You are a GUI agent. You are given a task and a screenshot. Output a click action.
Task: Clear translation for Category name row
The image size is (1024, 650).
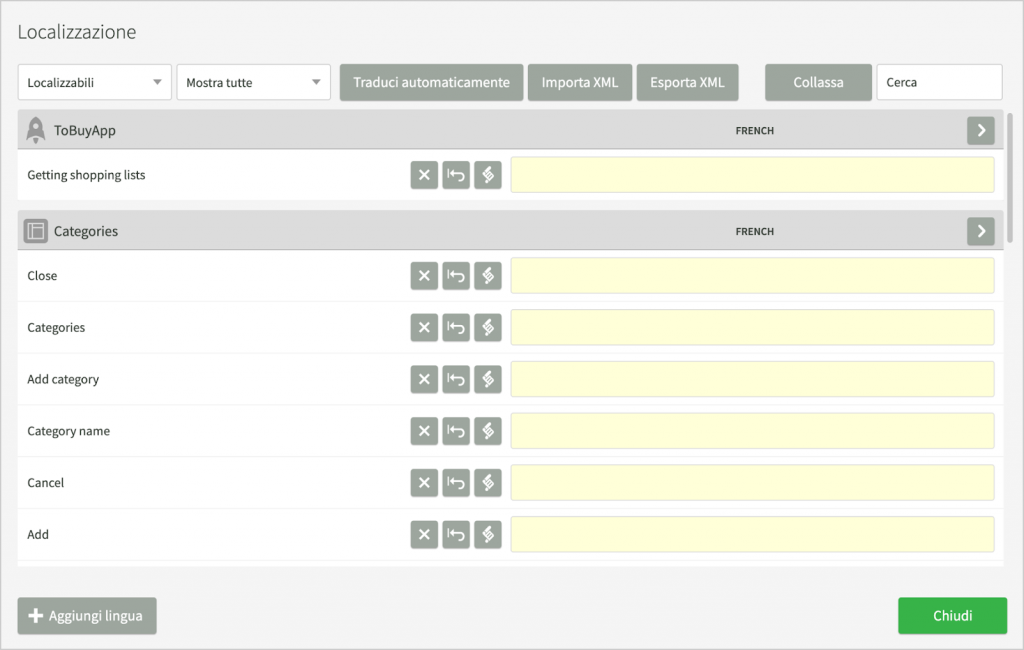pos(424,431)
